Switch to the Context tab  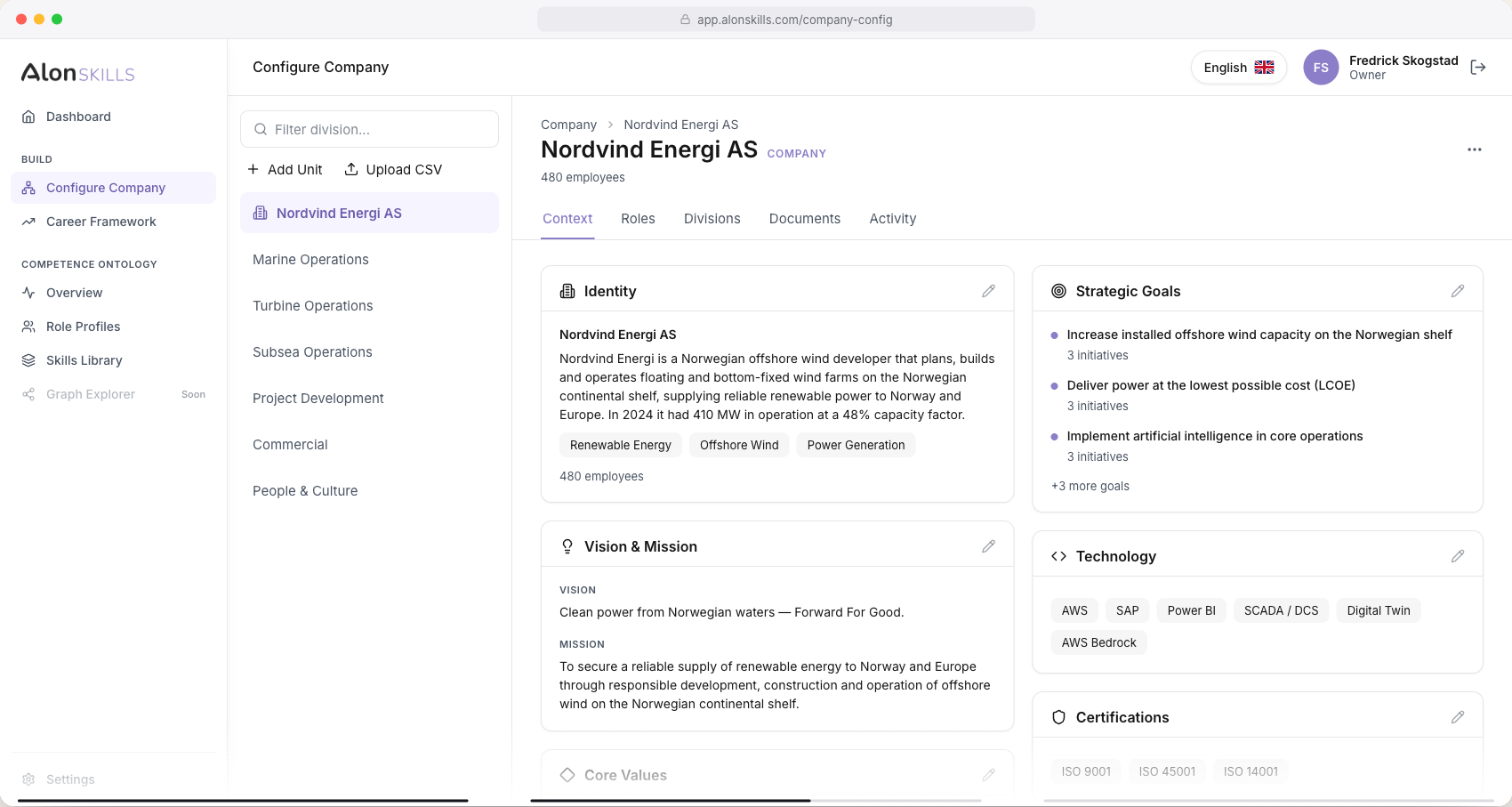click(567, 219)
